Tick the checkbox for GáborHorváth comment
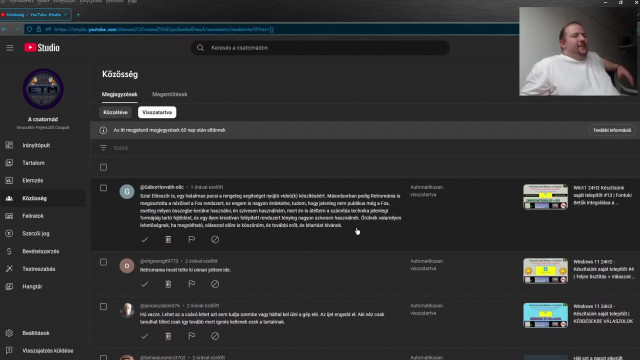Viewport: 640px width, 360px height. click(103, 188)
